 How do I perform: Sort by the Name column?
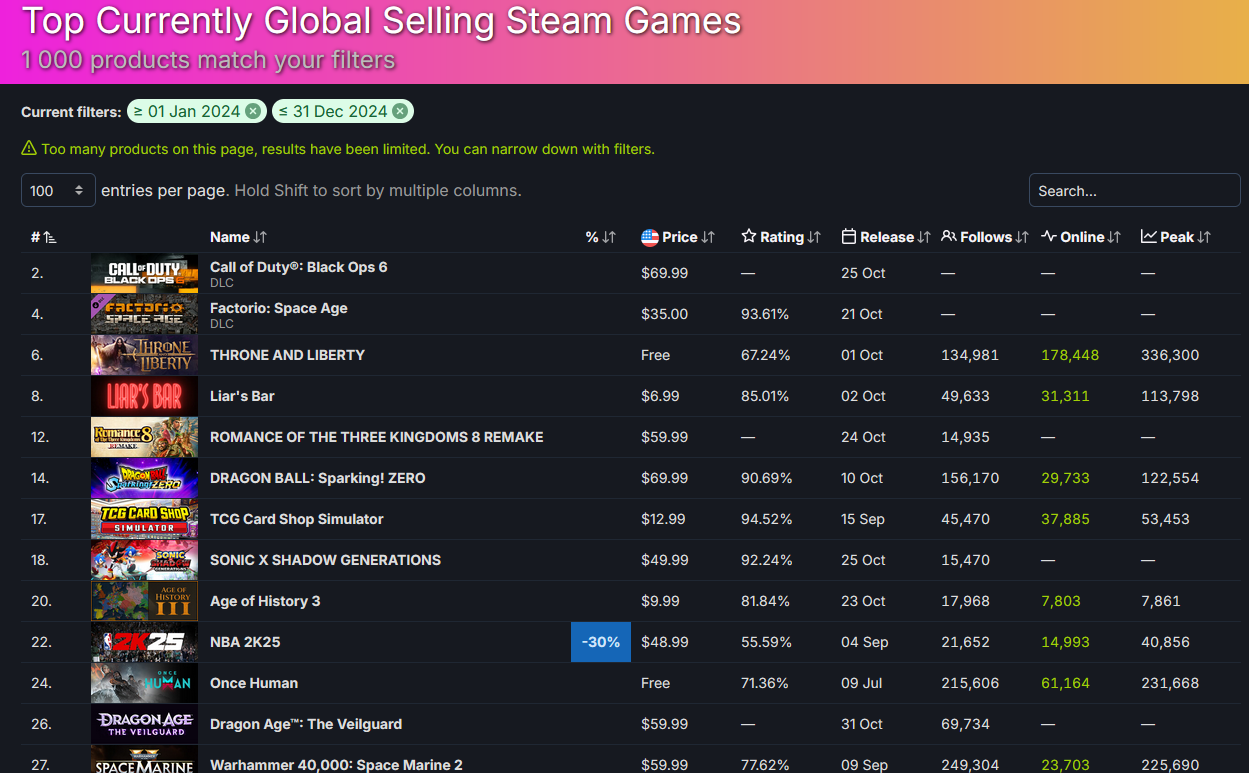pos(238,237)
